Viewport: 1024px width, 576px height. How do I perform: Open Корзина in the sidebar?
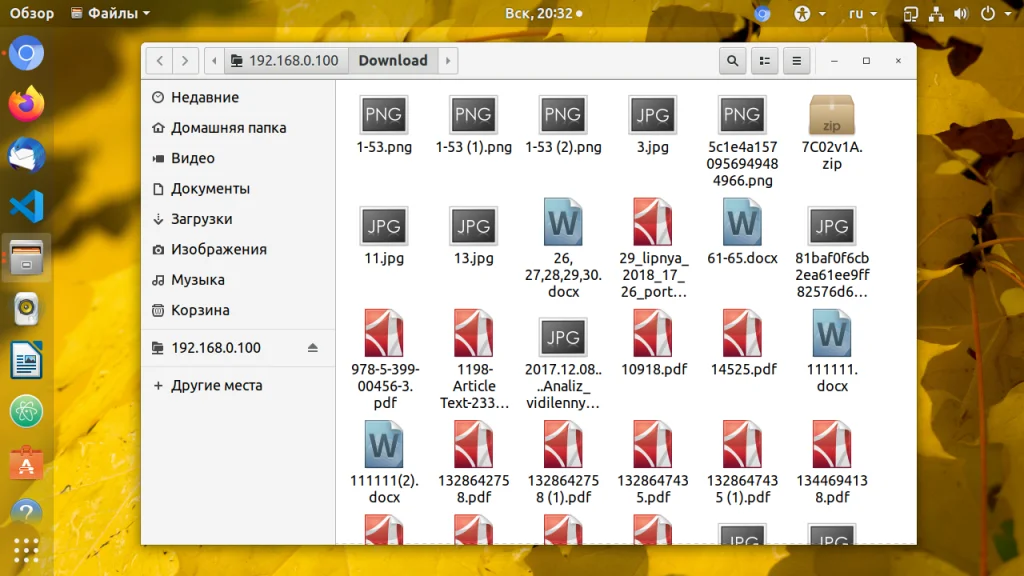pyautogui.click(x=238, y=310)
